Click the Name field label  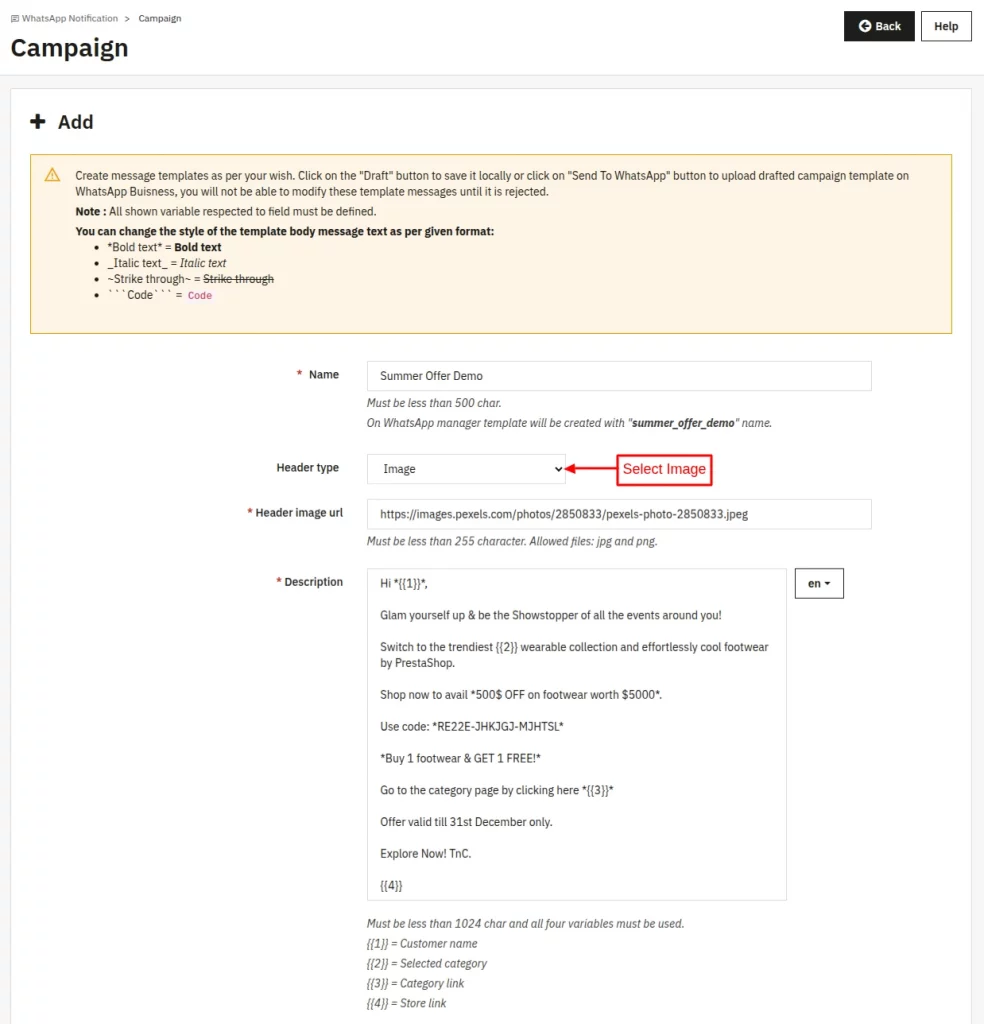tap(323, 375)
